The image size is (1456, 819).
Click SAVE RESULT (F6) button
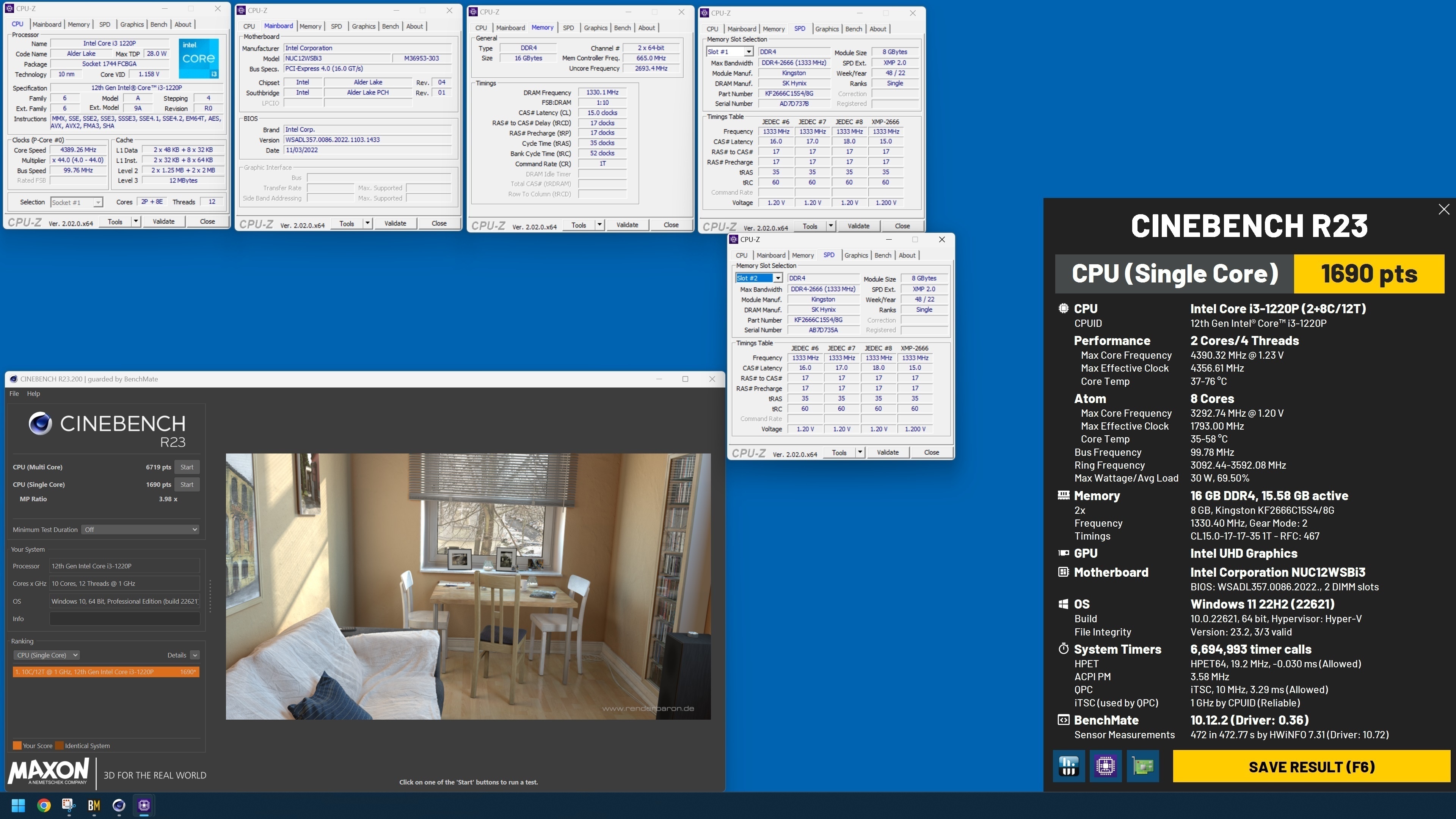point(1311,766)
